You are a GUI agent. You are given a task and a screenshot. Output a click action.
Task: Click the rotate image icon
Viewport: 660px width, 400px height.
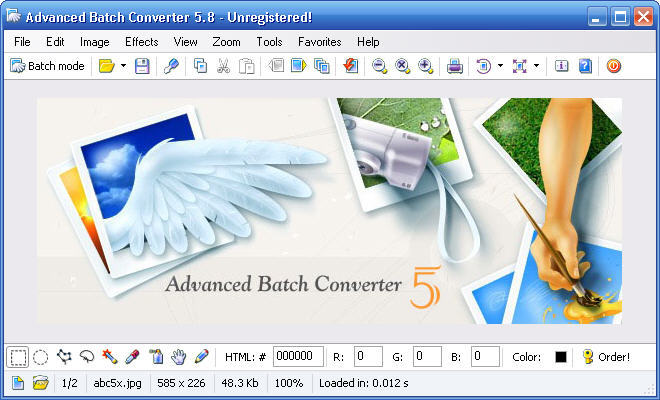pos(483,66)
